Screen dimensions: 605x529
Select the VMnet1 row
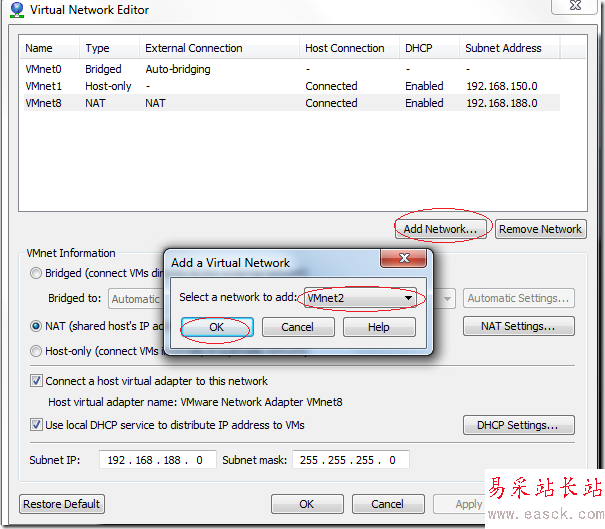click(x=292, y=86)
